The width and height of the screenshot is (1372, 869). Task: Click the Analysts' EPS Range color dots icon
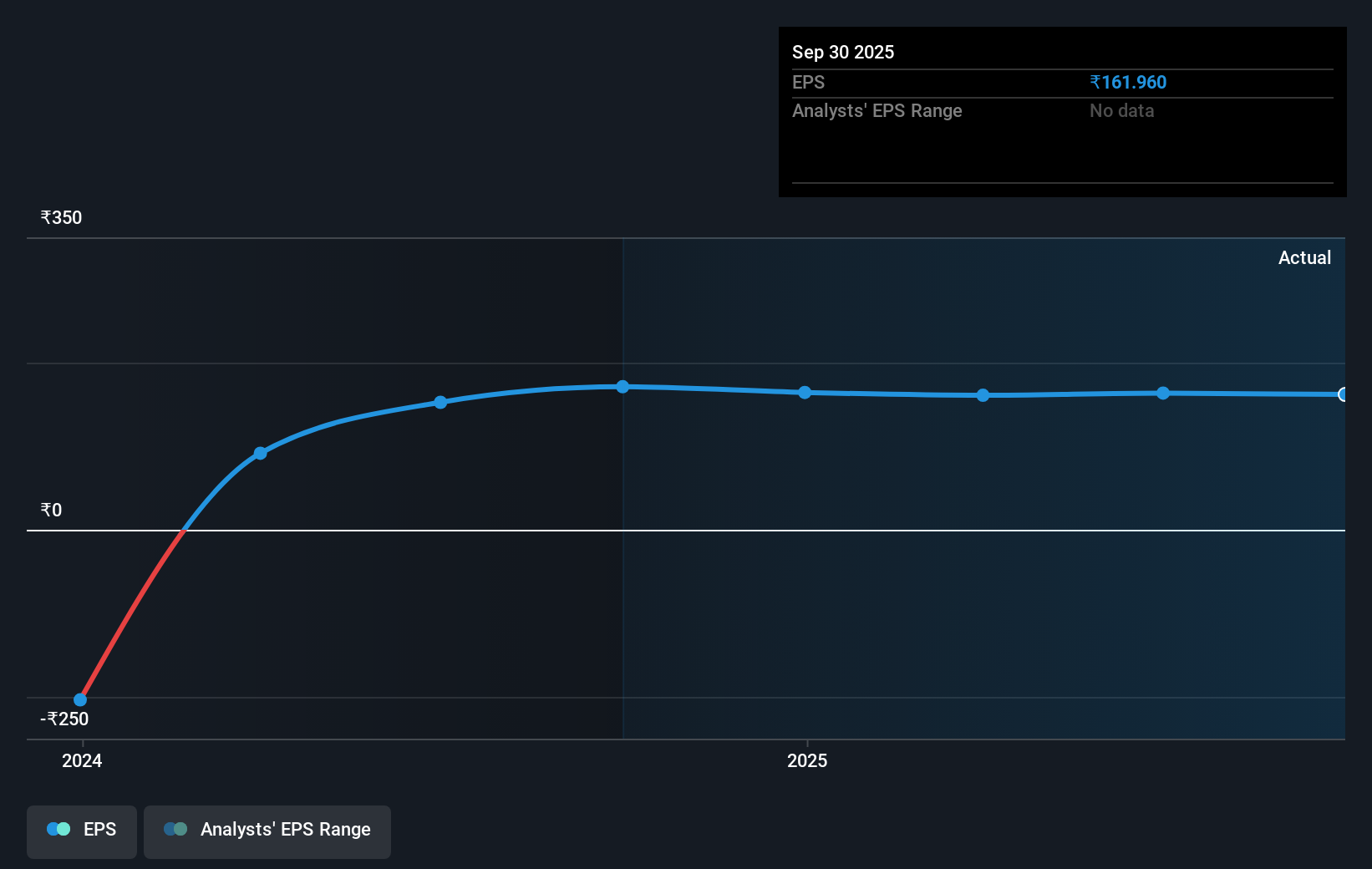click(x=175, y=829)
